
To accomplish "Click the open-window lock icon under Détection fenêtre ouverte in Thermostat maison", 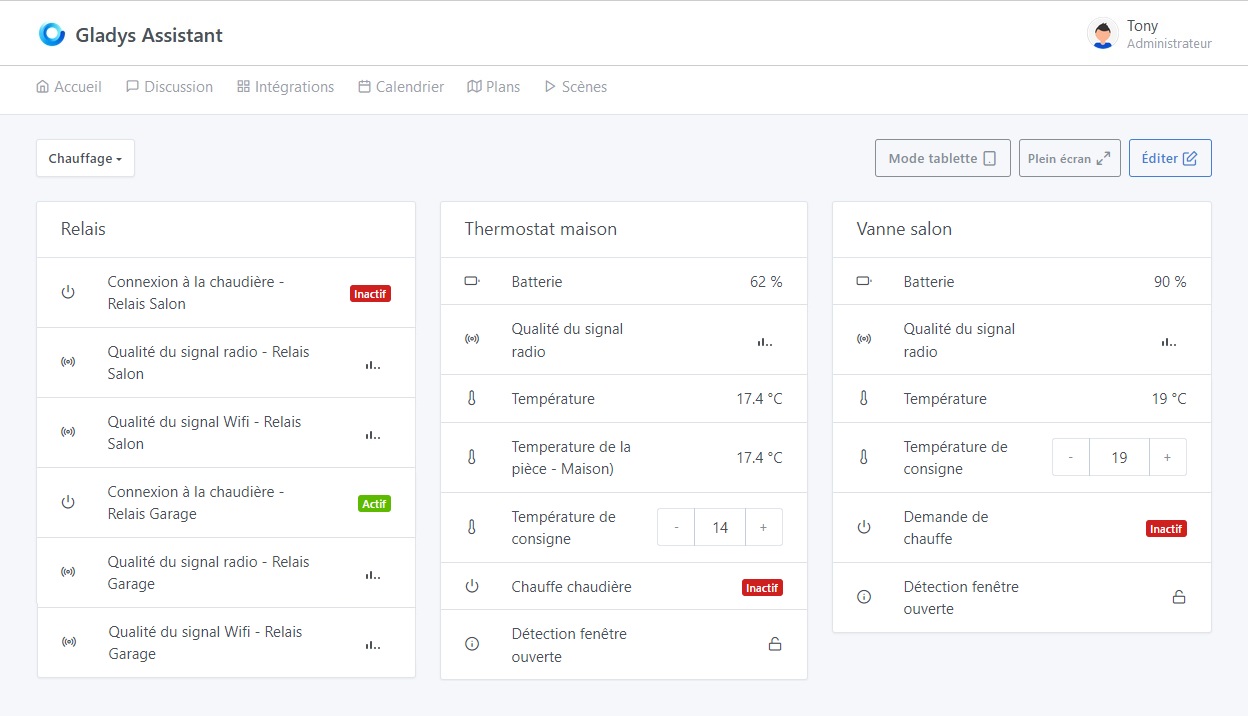I will click(x=775, y=644).
